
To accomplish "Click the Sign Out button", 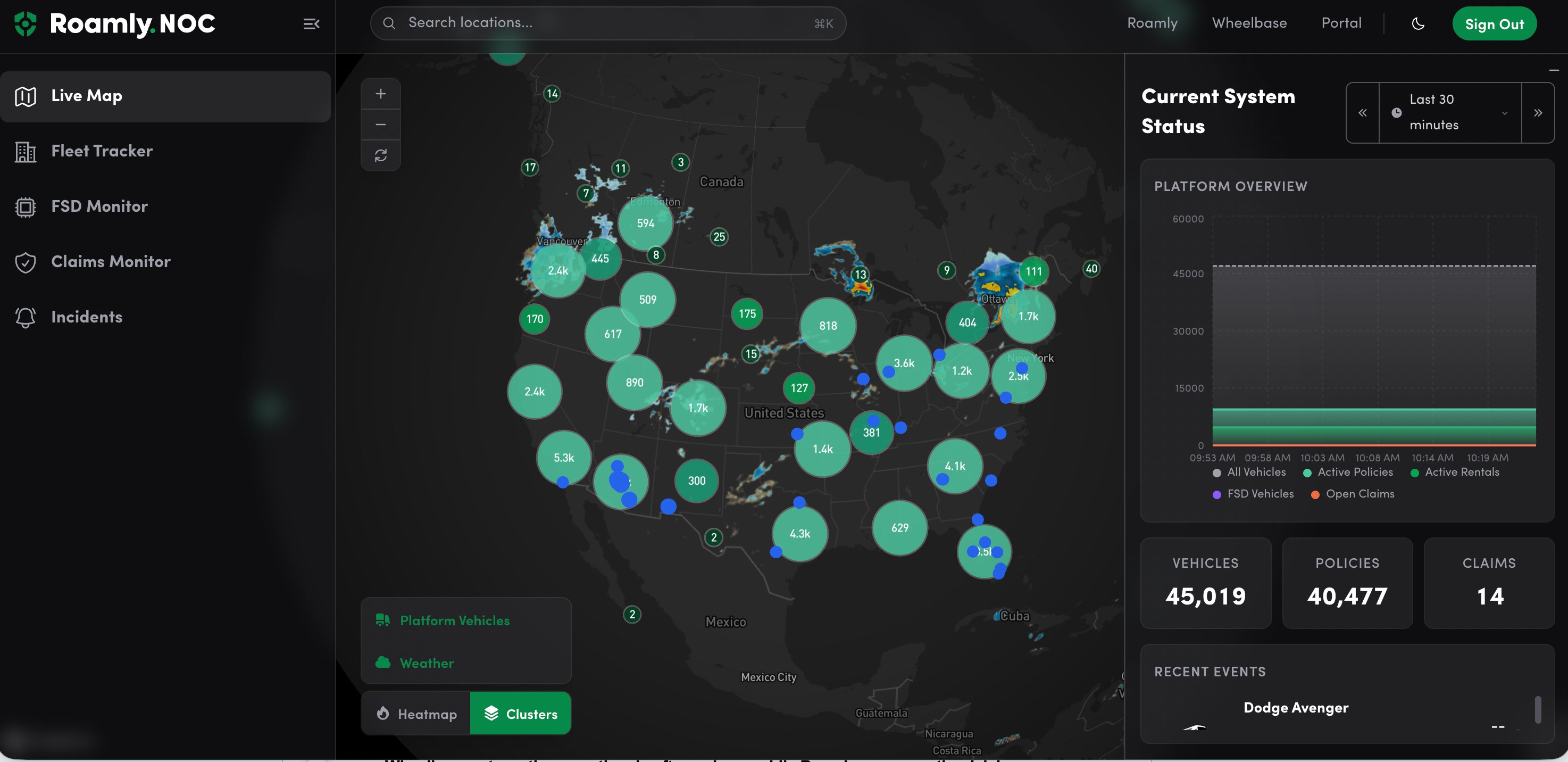I will 1494,24.
